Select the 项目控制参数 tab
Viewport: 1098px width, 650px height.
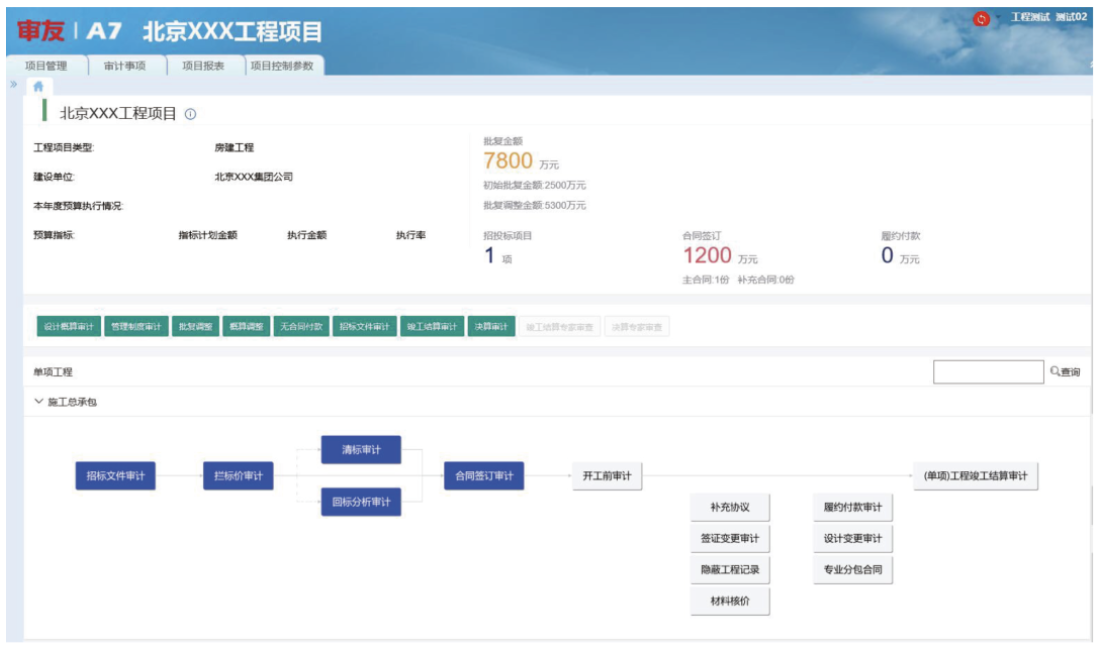(x=281, y=66)
